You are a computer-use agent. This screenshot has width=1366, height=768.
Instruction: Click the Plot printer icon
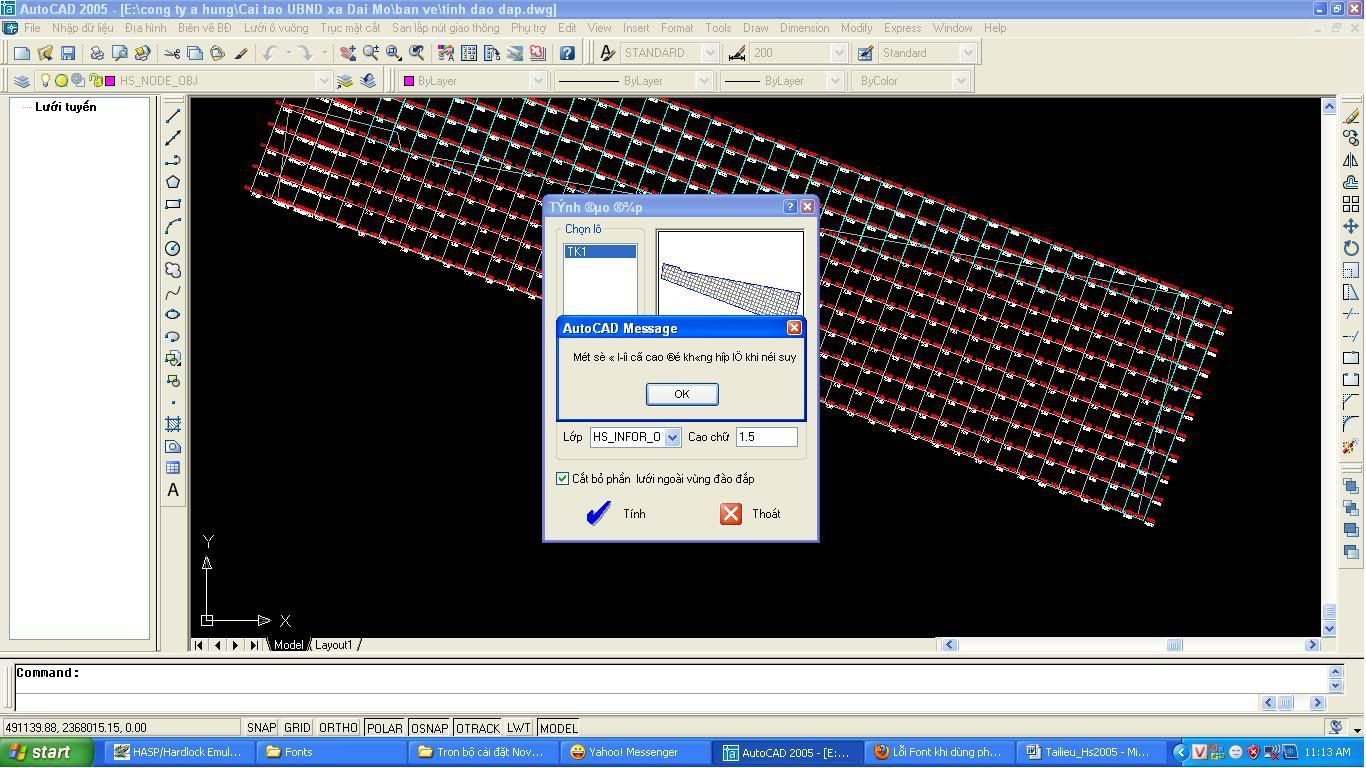coord(97,53)
